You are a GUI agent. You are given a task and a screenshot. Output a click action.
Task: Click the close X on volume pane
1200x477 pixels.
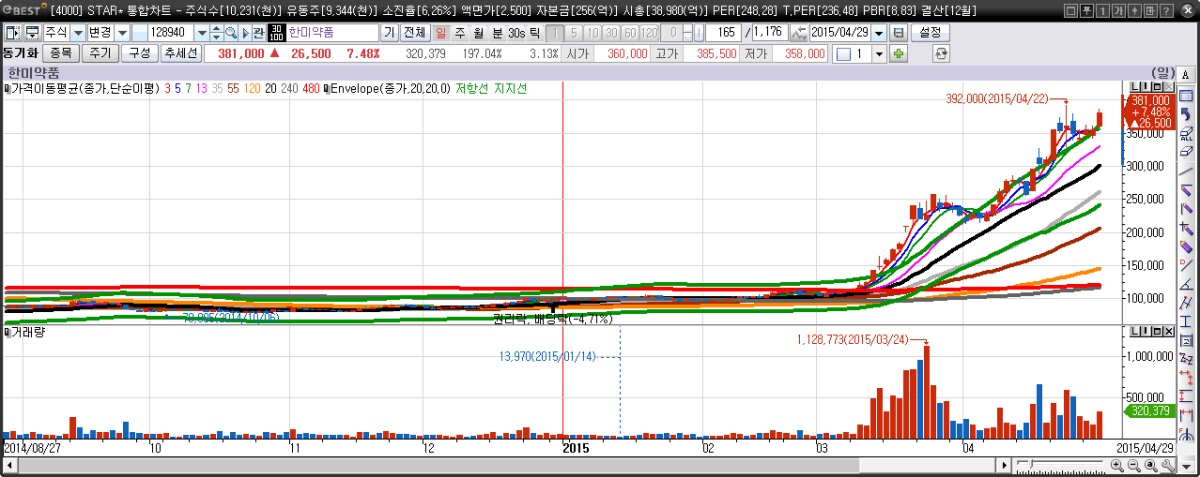[x=1167, y=331]
